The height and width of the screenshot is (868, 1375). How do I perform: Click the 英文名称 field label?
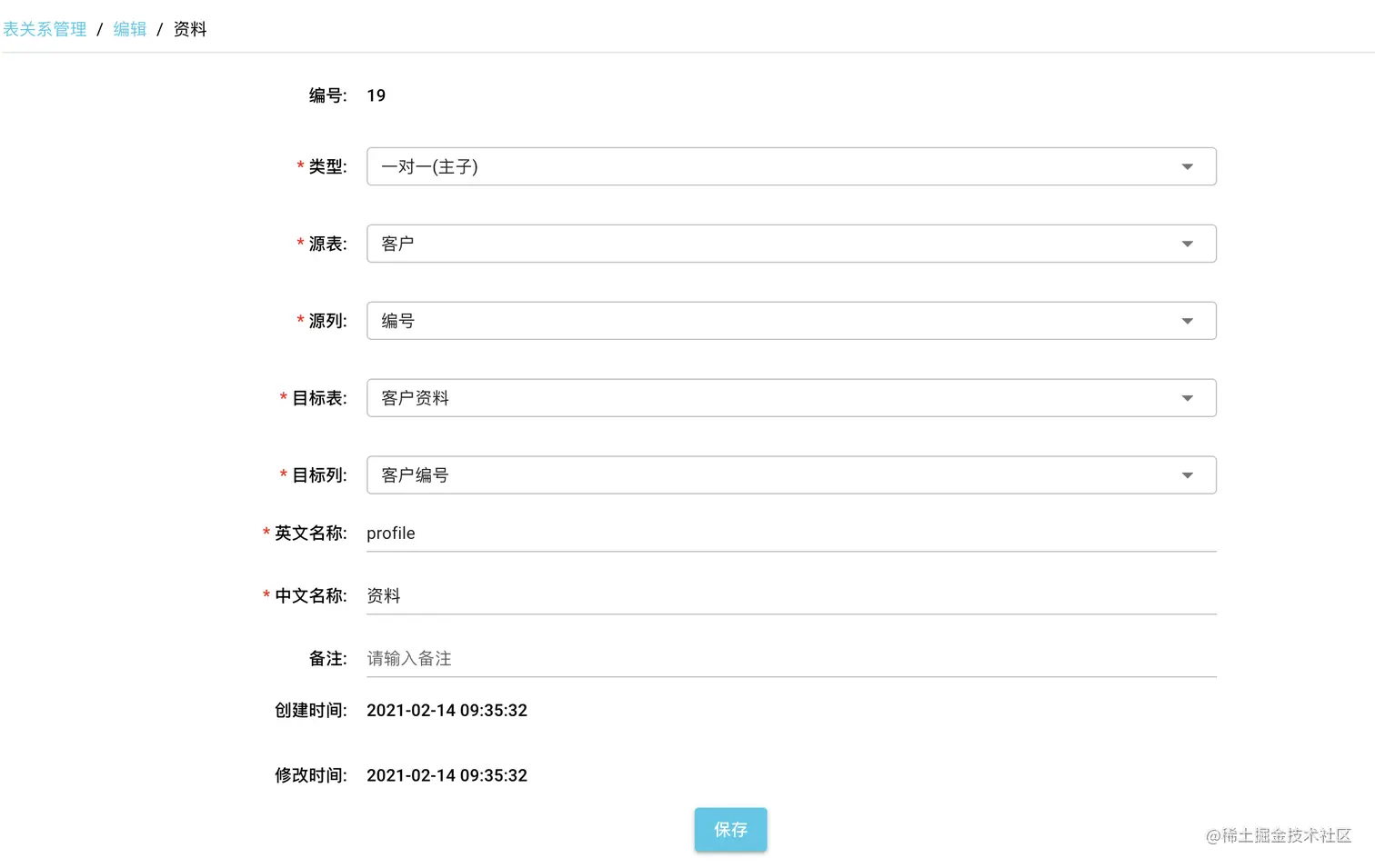(311, 534)
